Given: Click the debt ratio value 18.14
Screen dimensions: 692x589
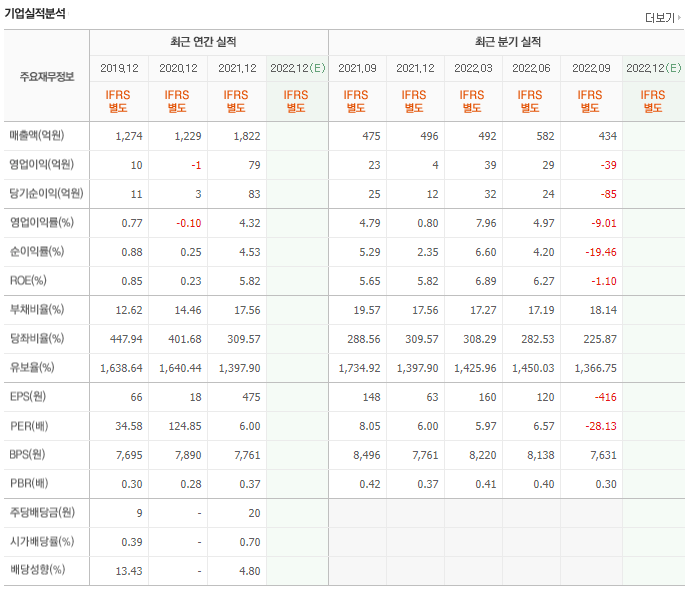Looking at the screenshot, I should tap(603, 311).
